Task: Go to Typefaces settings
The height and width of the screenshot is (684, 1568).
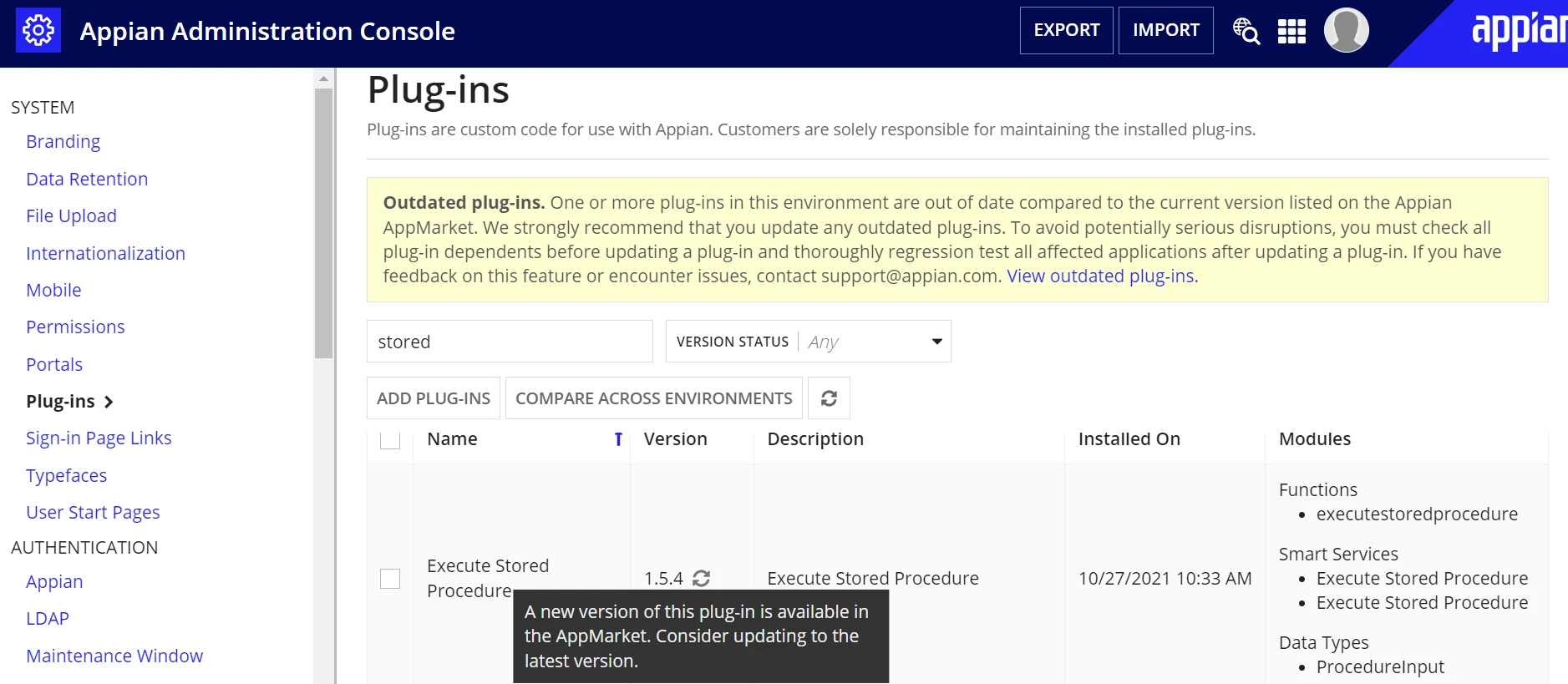Action: [66, 476]
